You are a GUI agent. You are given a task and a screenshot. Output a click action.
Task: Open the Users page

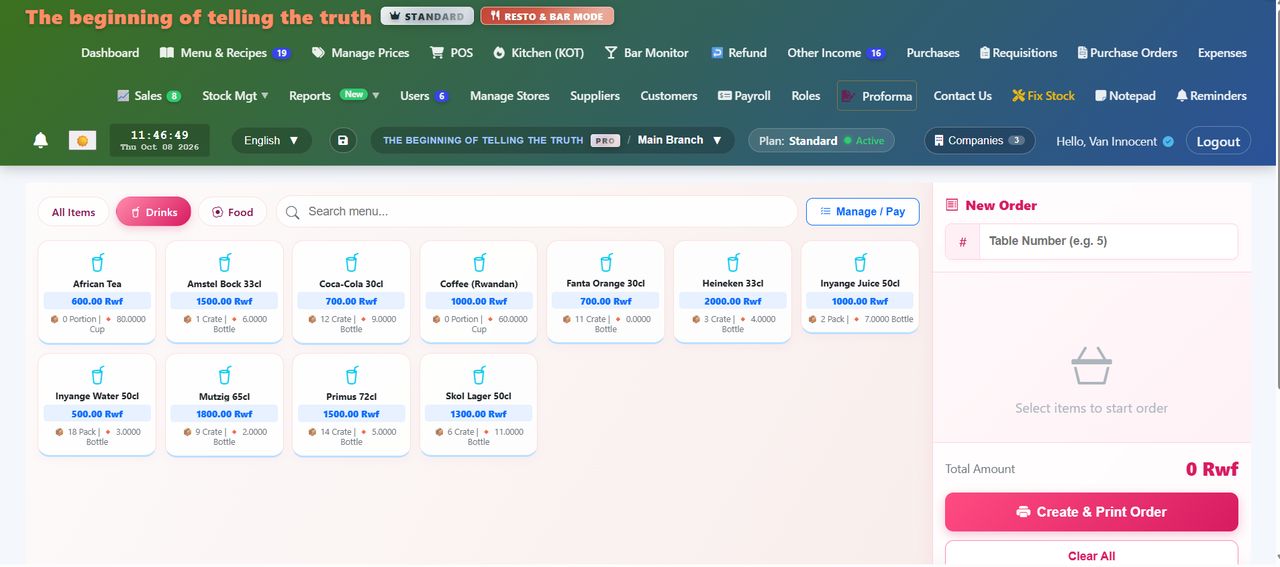click(424, 96)
